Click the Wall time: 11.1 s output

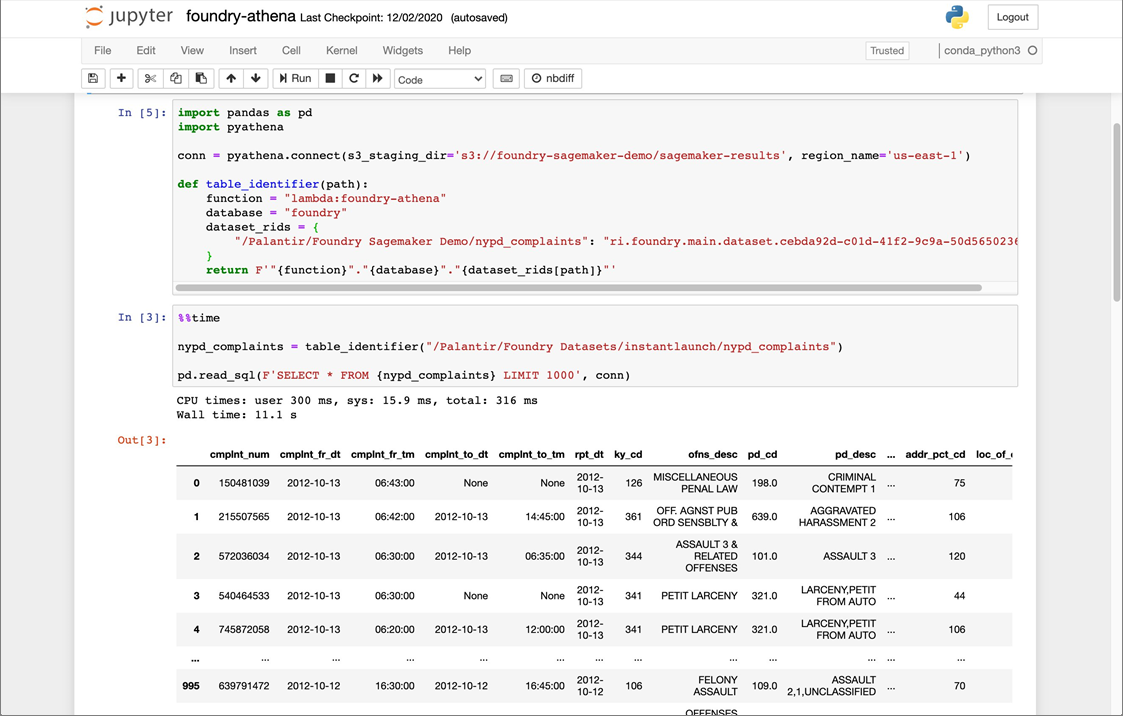(x=236, y=415)
